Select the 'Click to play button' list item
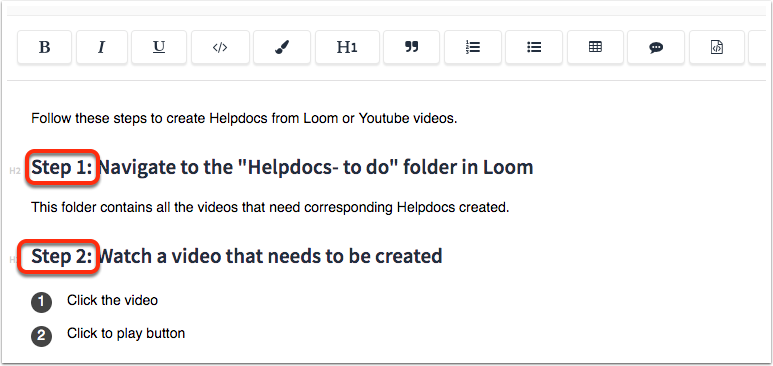 (126, 333)
